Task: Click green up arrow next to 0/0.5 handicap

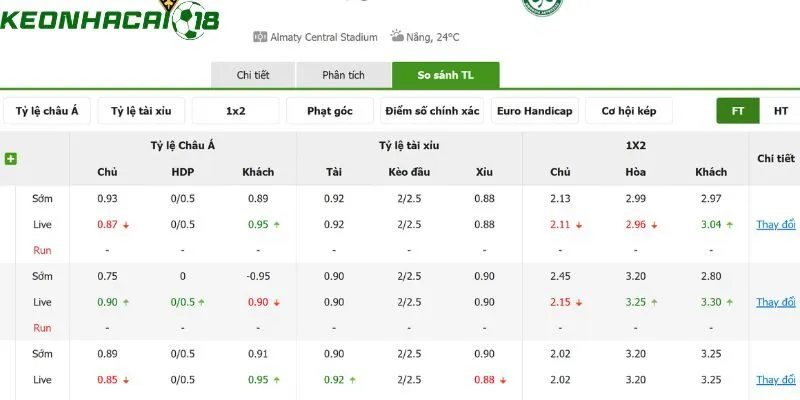Action: click(x=202, y=303)
